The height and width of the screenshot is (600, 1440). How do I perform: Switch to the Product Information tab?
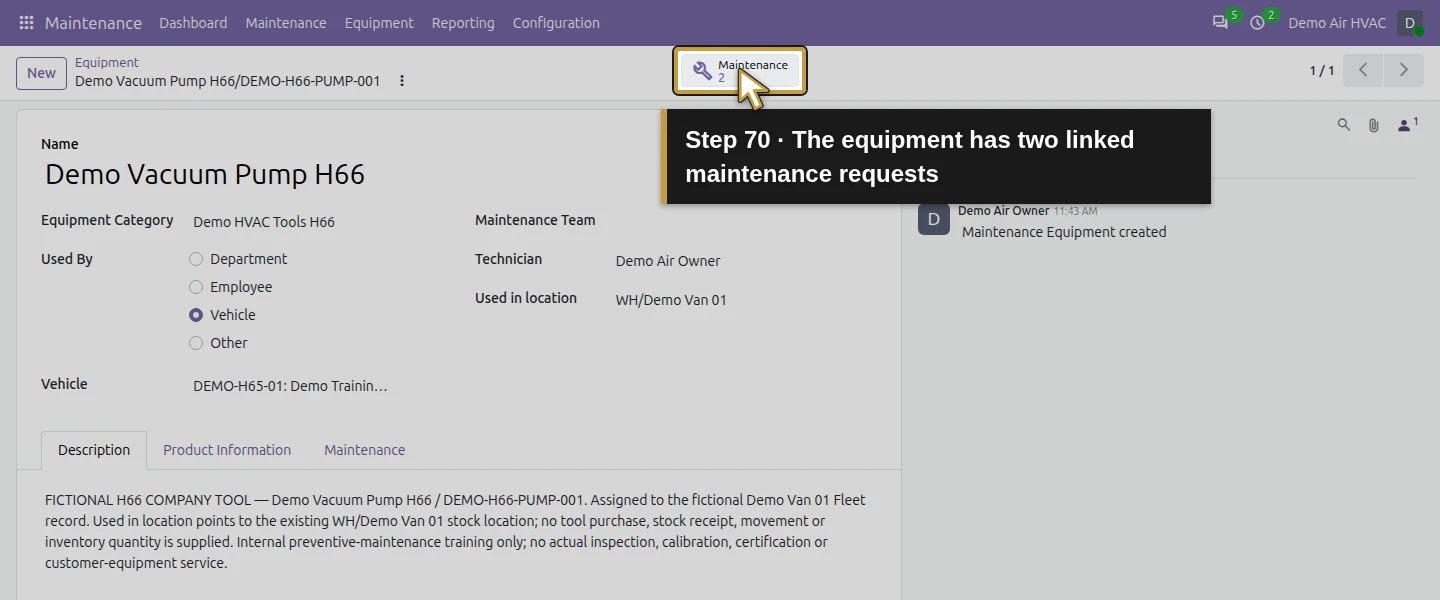click(x=227, y=450)
